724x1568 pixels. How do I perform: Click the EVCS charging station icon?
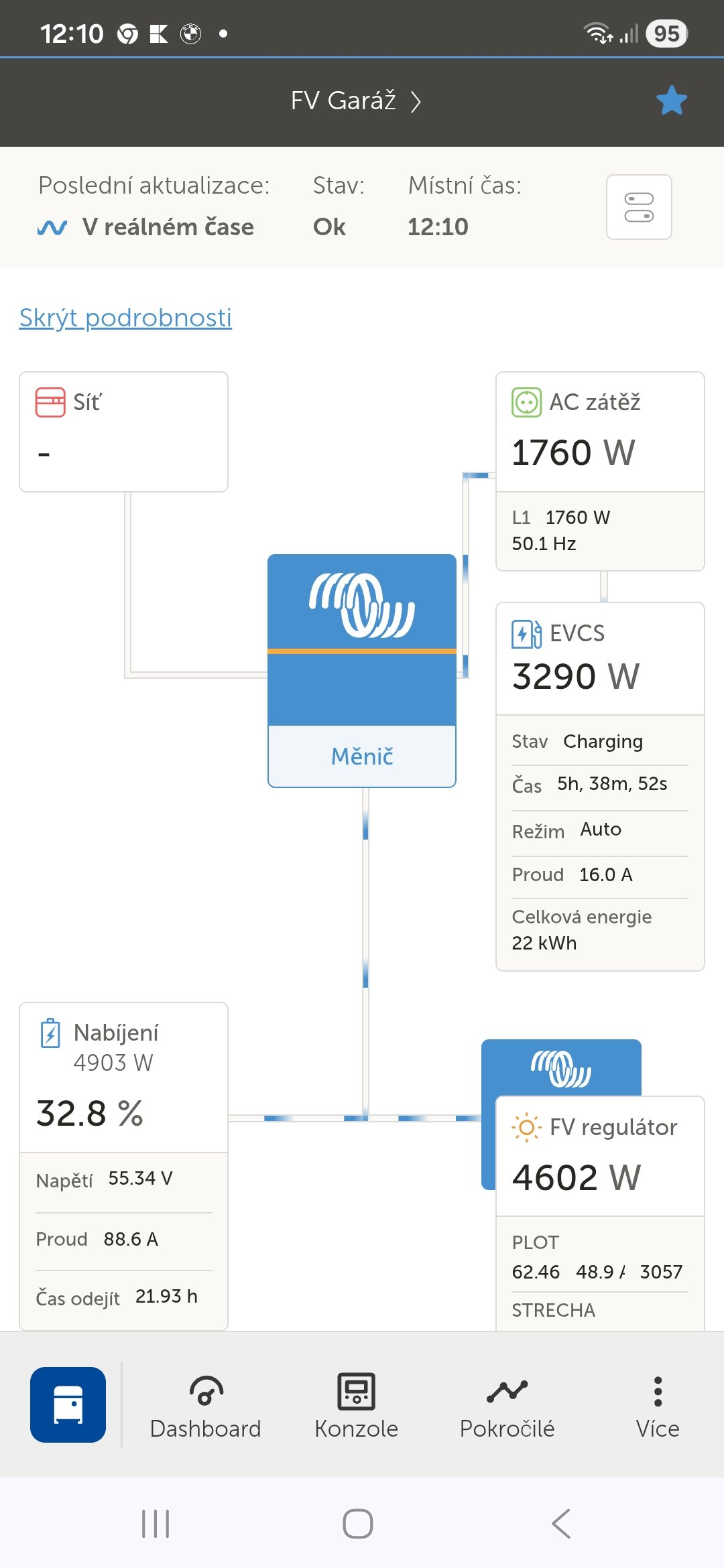[x=526, y=633]
